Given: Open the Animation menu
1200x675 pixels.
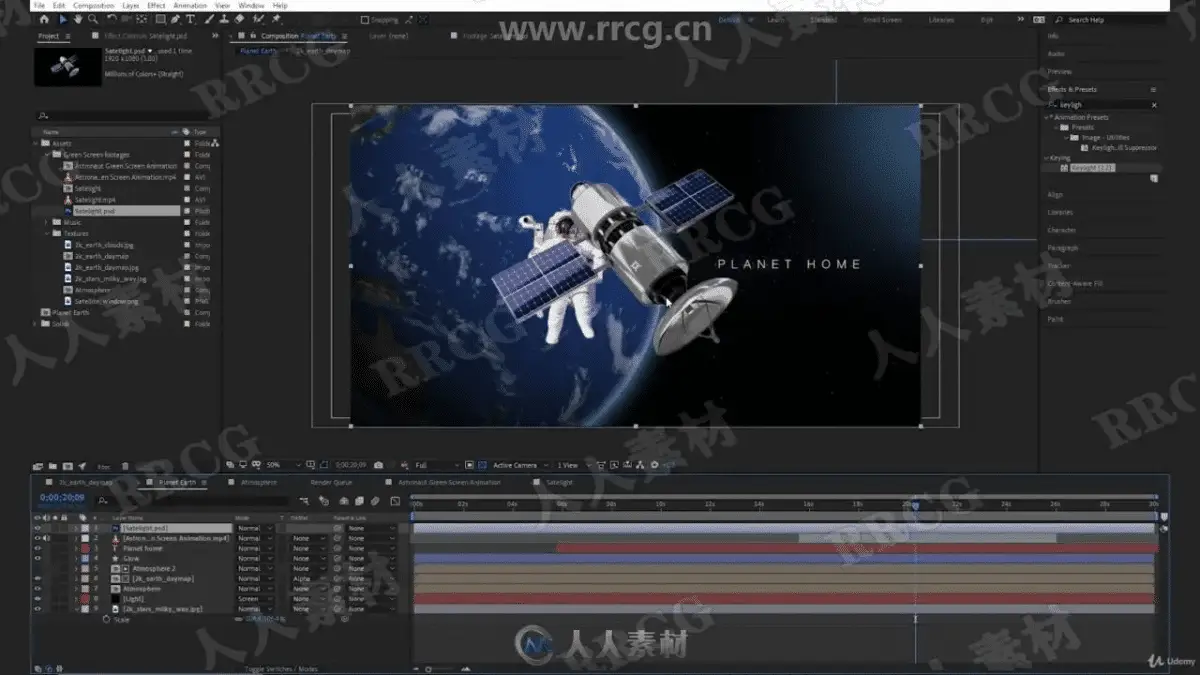Looking at the screenshot, I should pos(190,5).
